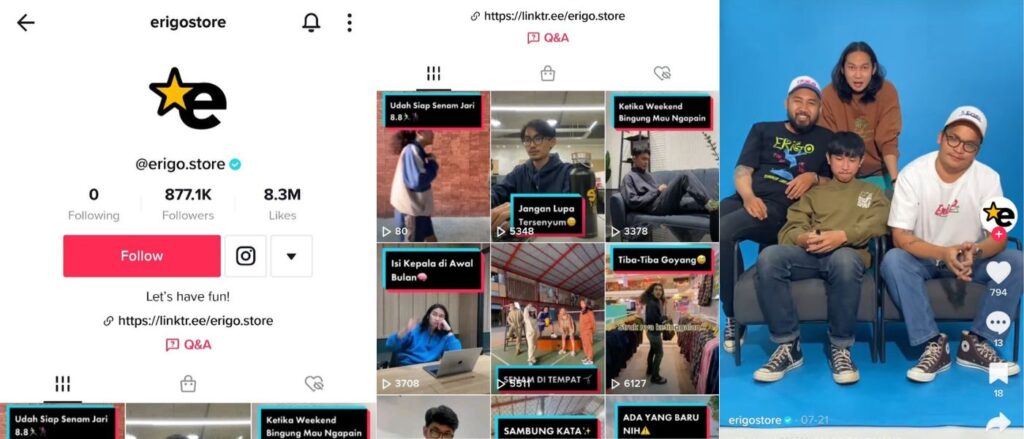Screen dimensions: 1024x439
Task: Open Q&A in the middle panel
Action: point(548,38)
